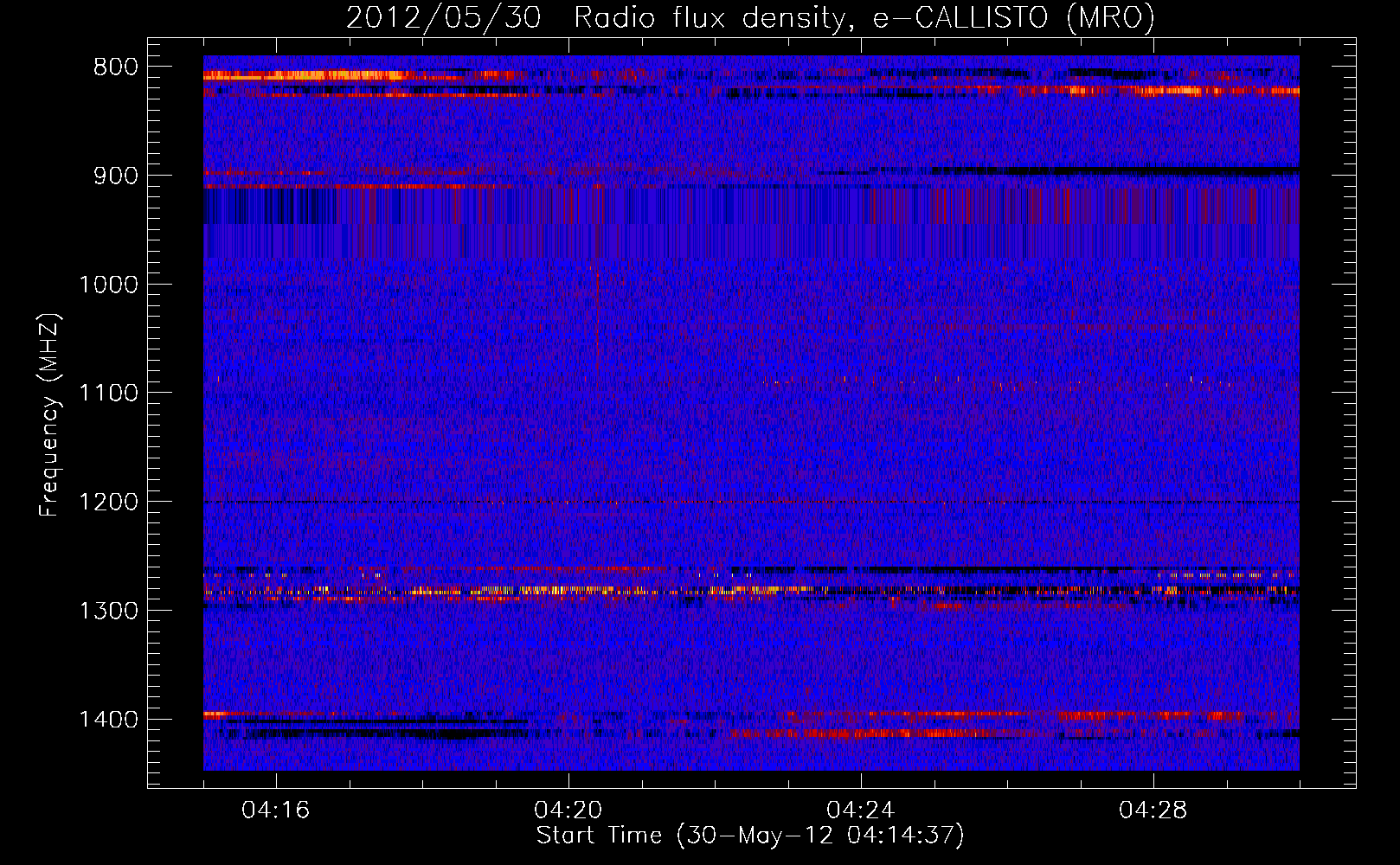Click the 1400 frequency tick label
Screen dimensions: 1400x865
108,720
